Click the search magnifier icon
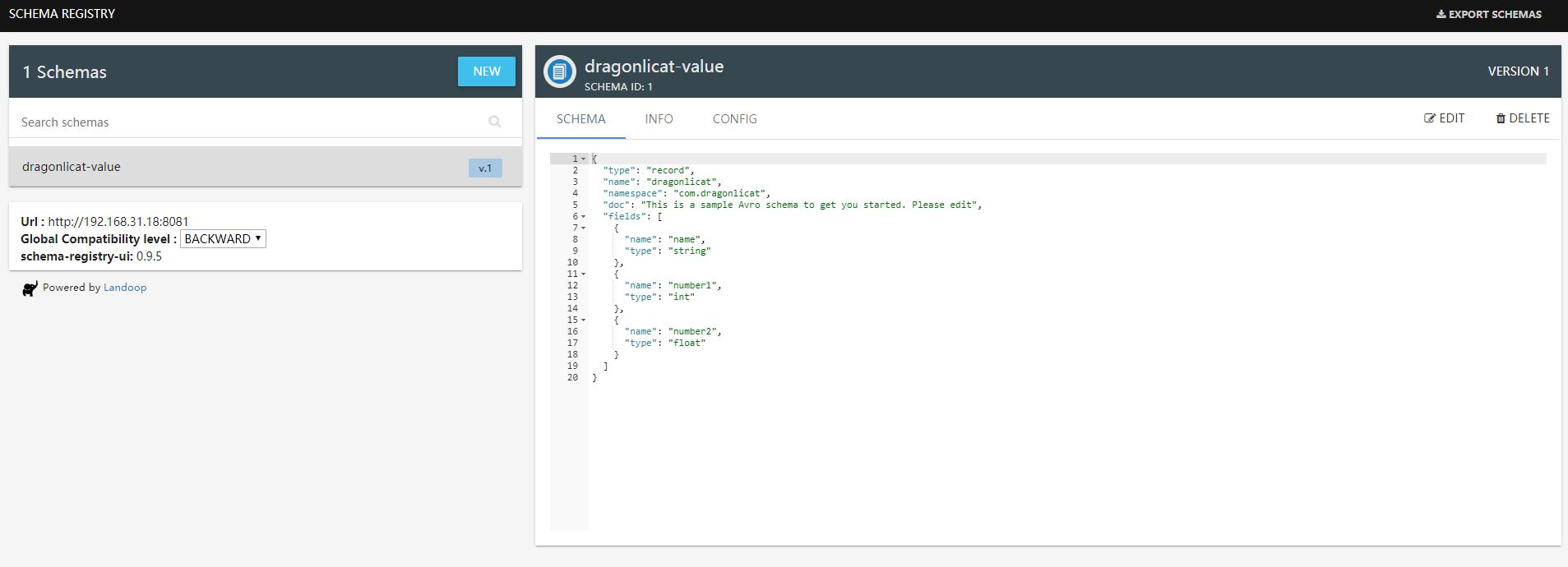The image size is (1568, 567). point(495,122)
